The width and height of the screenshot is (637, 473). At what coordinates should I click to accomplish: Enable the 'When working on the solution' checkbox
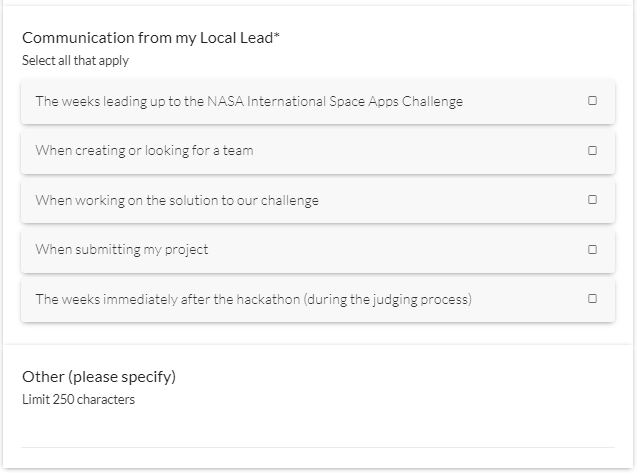point(592,200)
